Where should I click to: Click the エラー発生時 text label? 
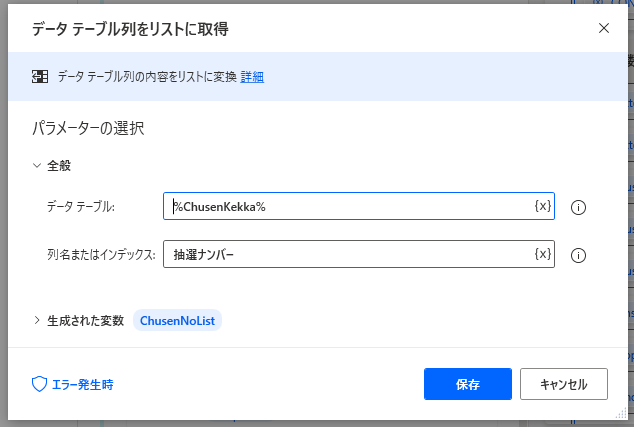[x=82, y=384]
